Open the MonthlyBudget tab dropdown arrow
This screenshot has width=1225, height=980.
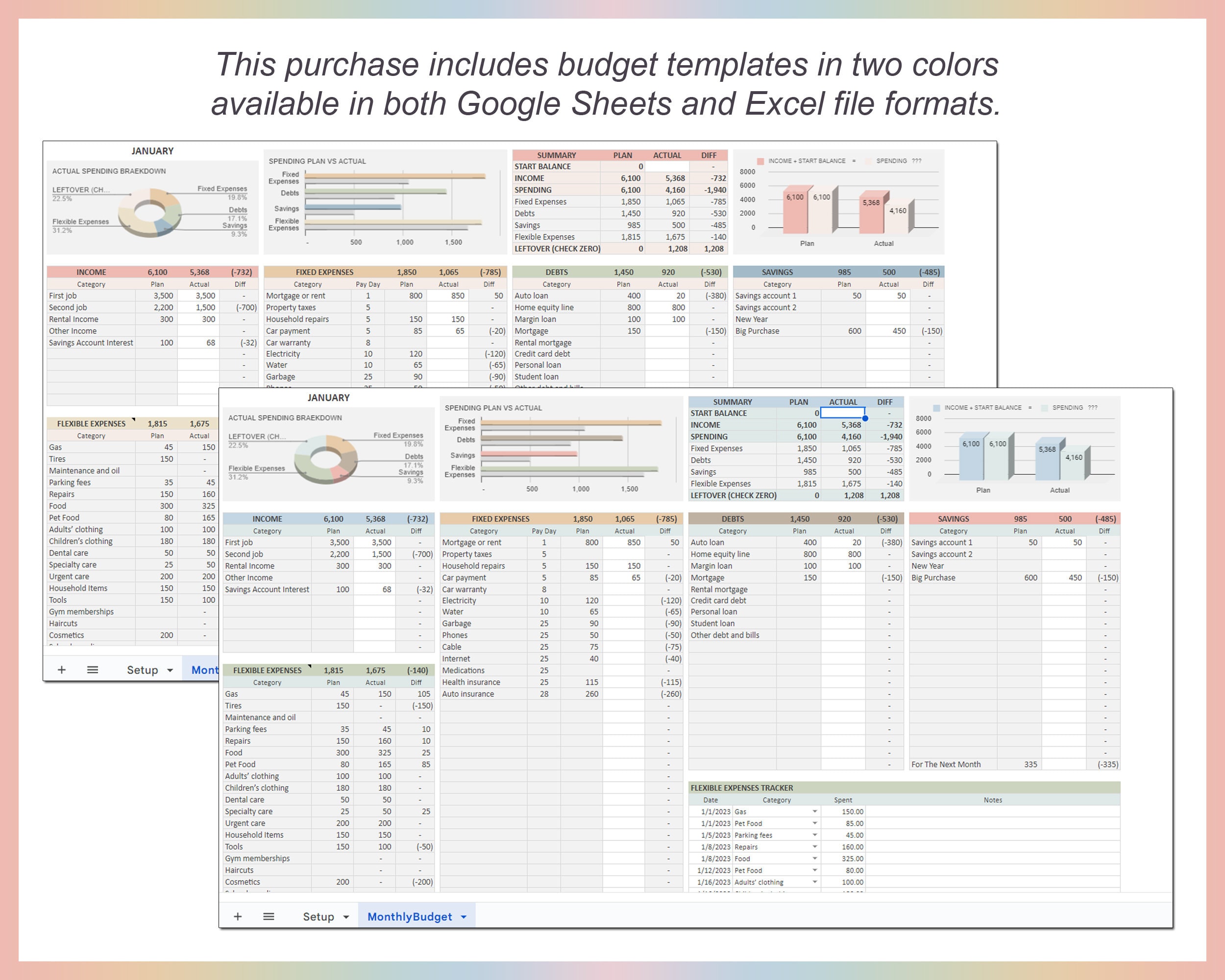[x=463, y=916]
